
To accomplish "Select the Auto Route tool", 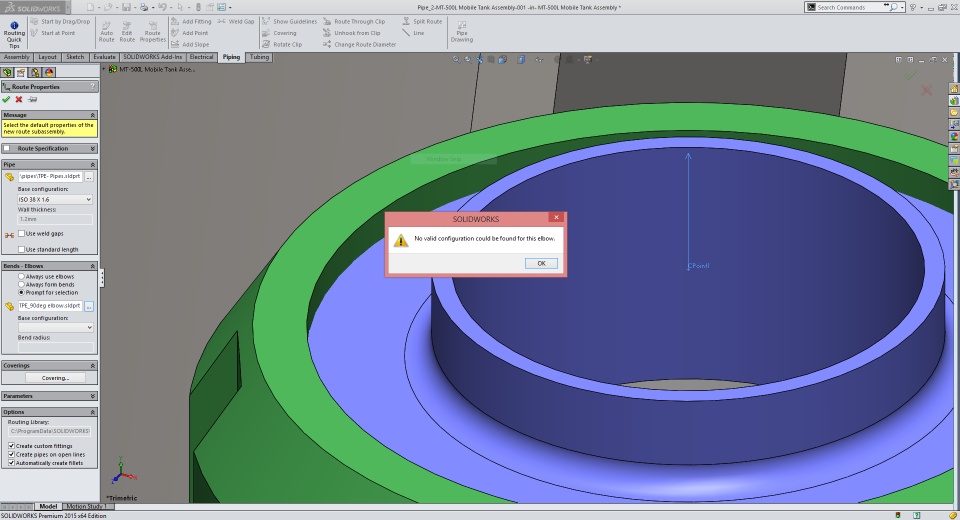I will [107, 32].
